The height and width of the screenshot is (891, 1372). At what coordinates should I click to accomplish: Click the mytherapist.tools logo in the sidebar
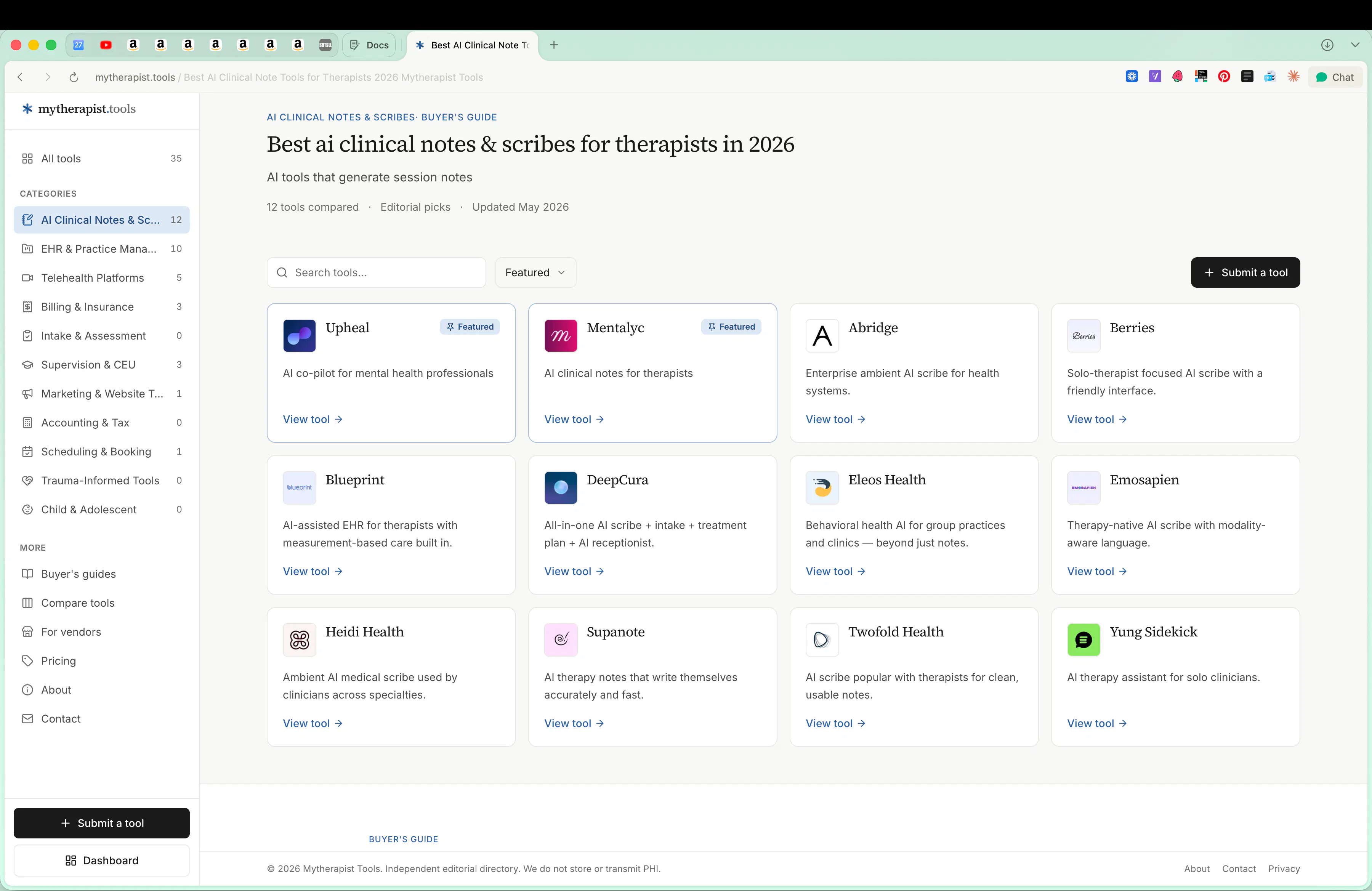pyautogui.click(x=79, y=108)
